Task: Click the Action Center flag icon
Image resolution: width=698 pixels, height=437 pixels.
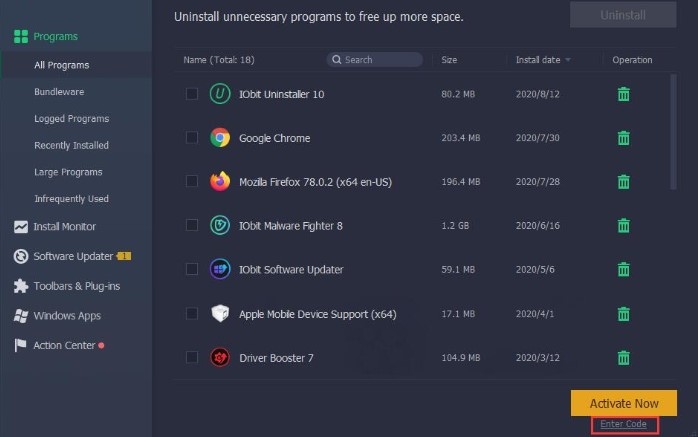Action: click(x=20, y=345)
